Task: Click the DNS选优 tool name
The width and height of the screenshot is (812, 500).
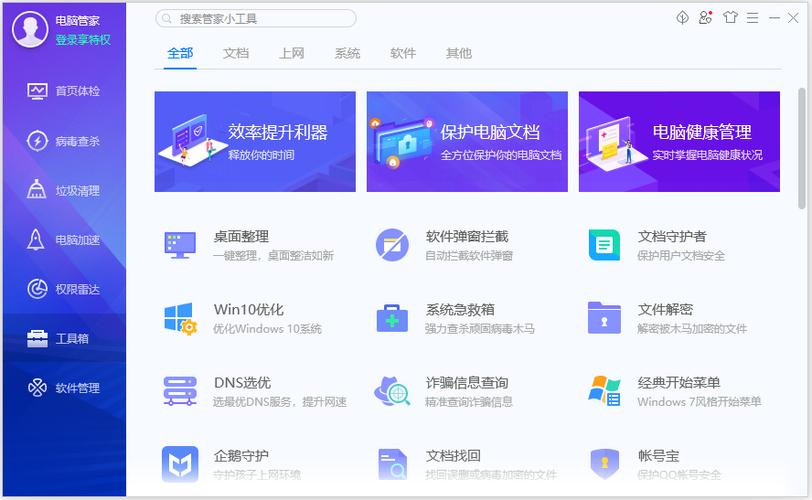Action: 242,383
